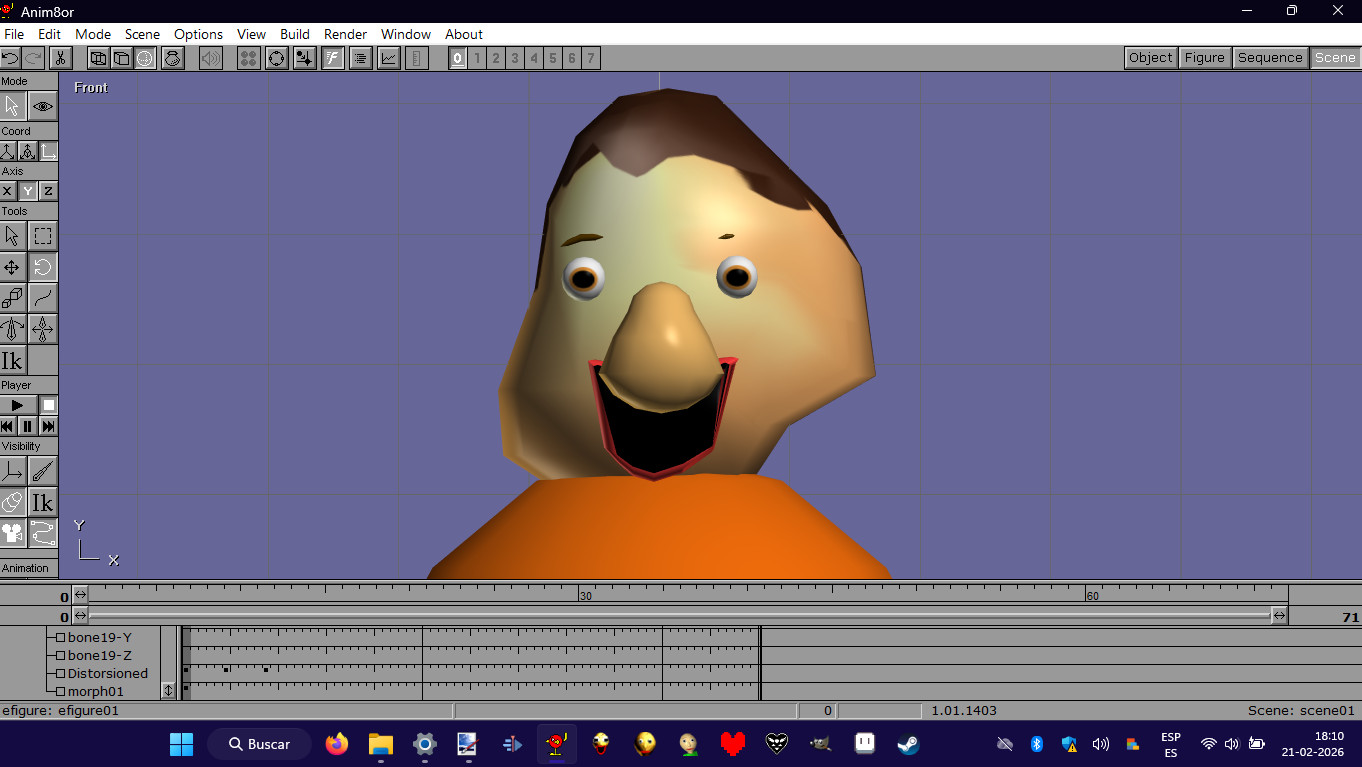
Task: Select the drag-select dashed rectangle tool
Action: 43,236
